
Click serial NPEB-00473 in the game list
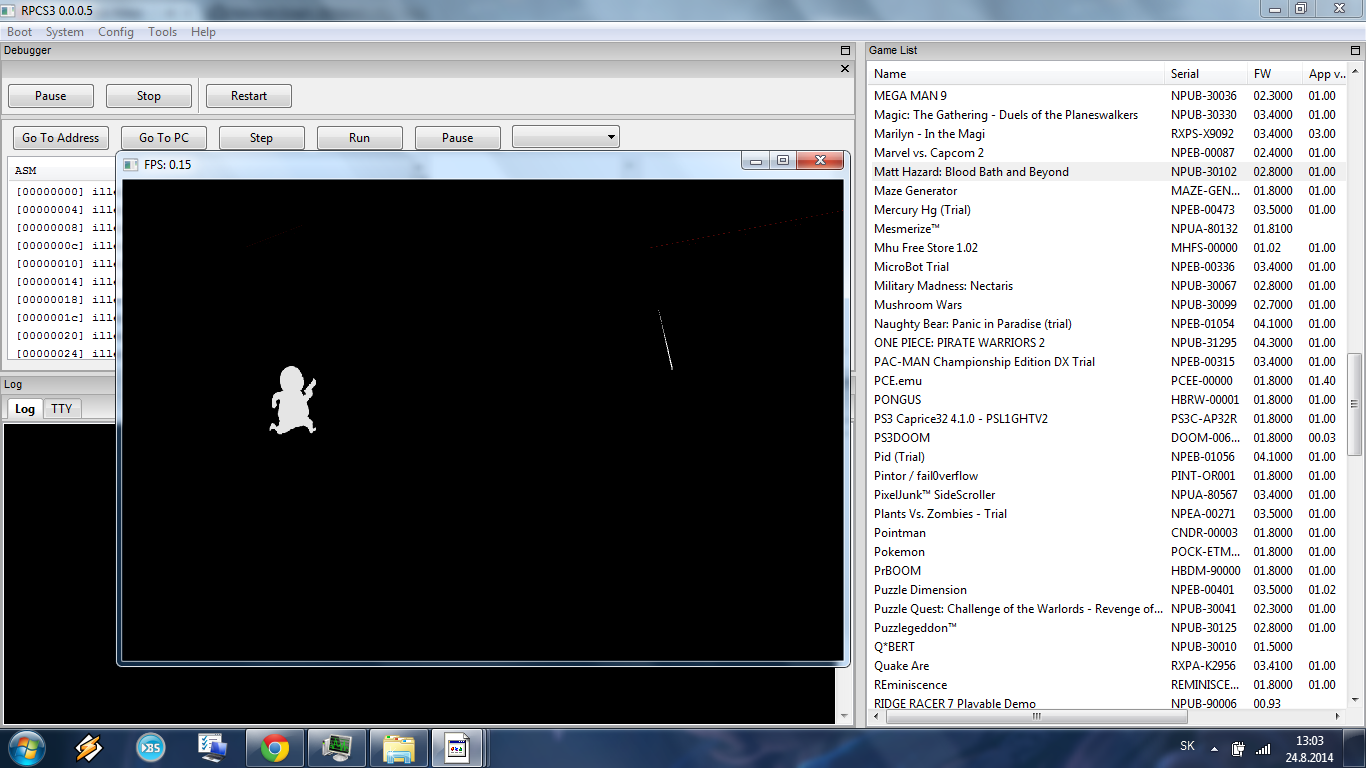point(1203,210)
